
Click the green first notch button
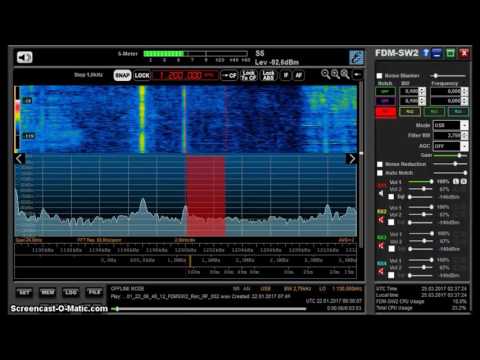[385, 91]
